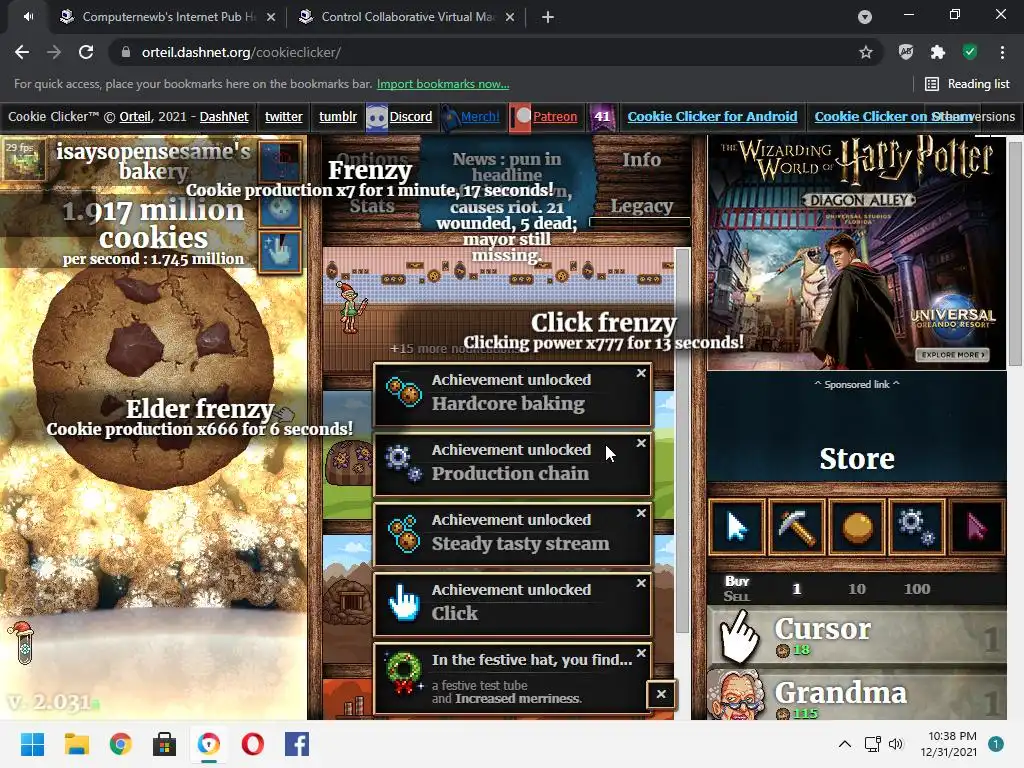Click Explore More on Harry Potter ad
The image size is (1024, 768).
tap(953, 355)
